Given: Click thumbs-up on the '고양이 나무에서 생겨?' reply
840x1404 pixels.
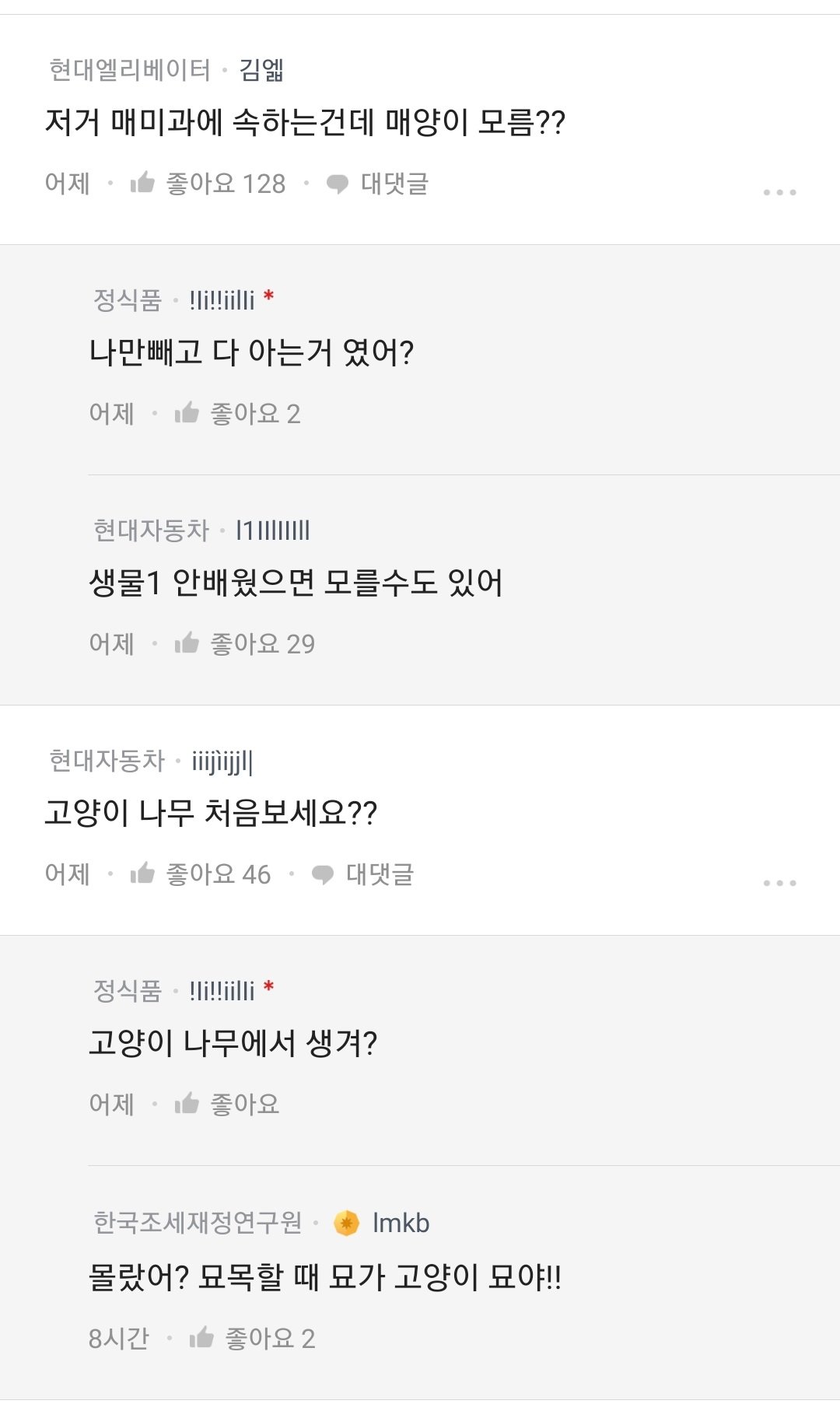Looking at the screenshot, I should click(x=187, y=1104).
